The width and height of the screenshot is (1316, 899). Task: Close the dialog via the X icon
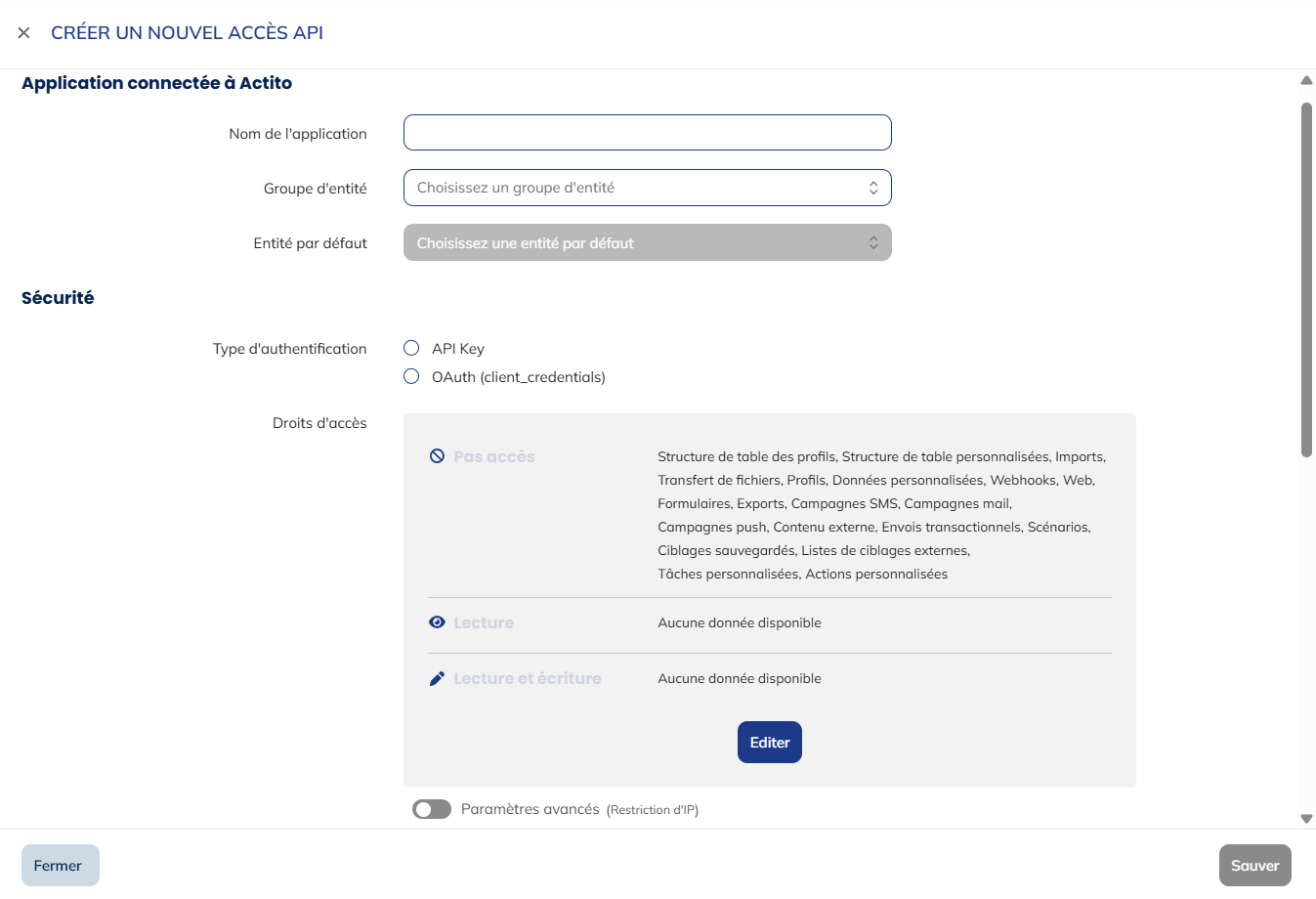point(23,32)
